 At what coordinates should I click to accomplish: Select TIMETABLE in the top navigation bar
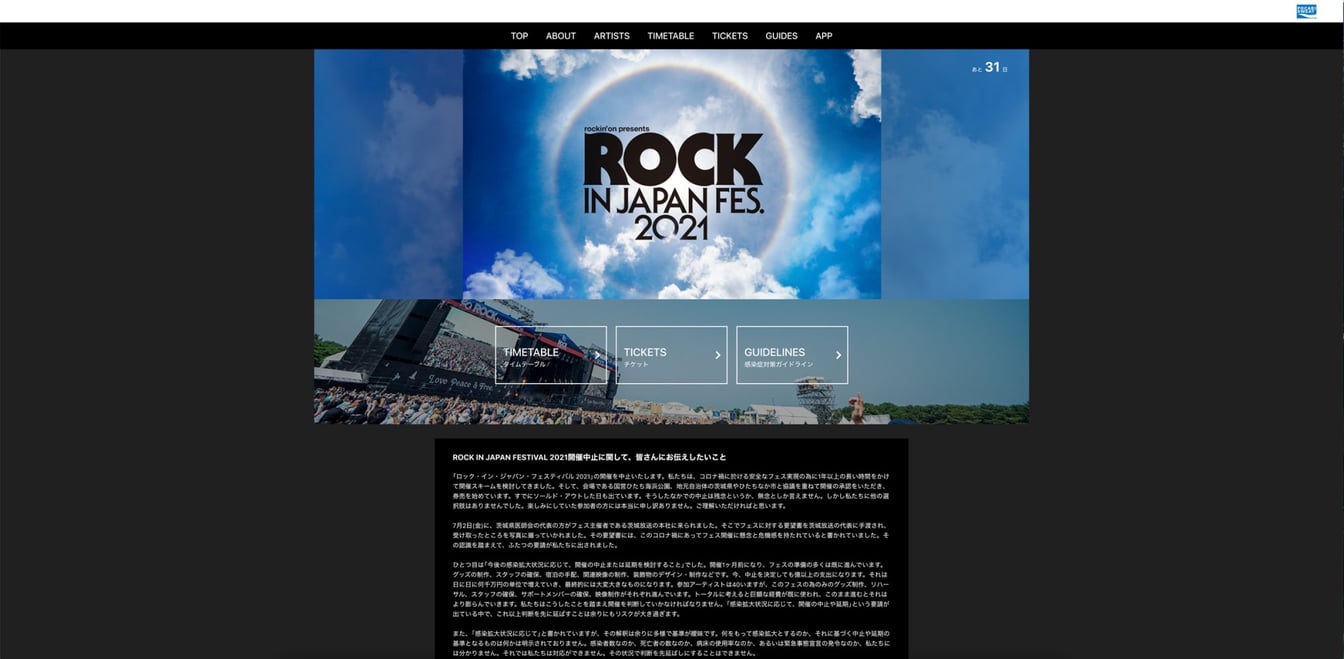tap(670, 36)
